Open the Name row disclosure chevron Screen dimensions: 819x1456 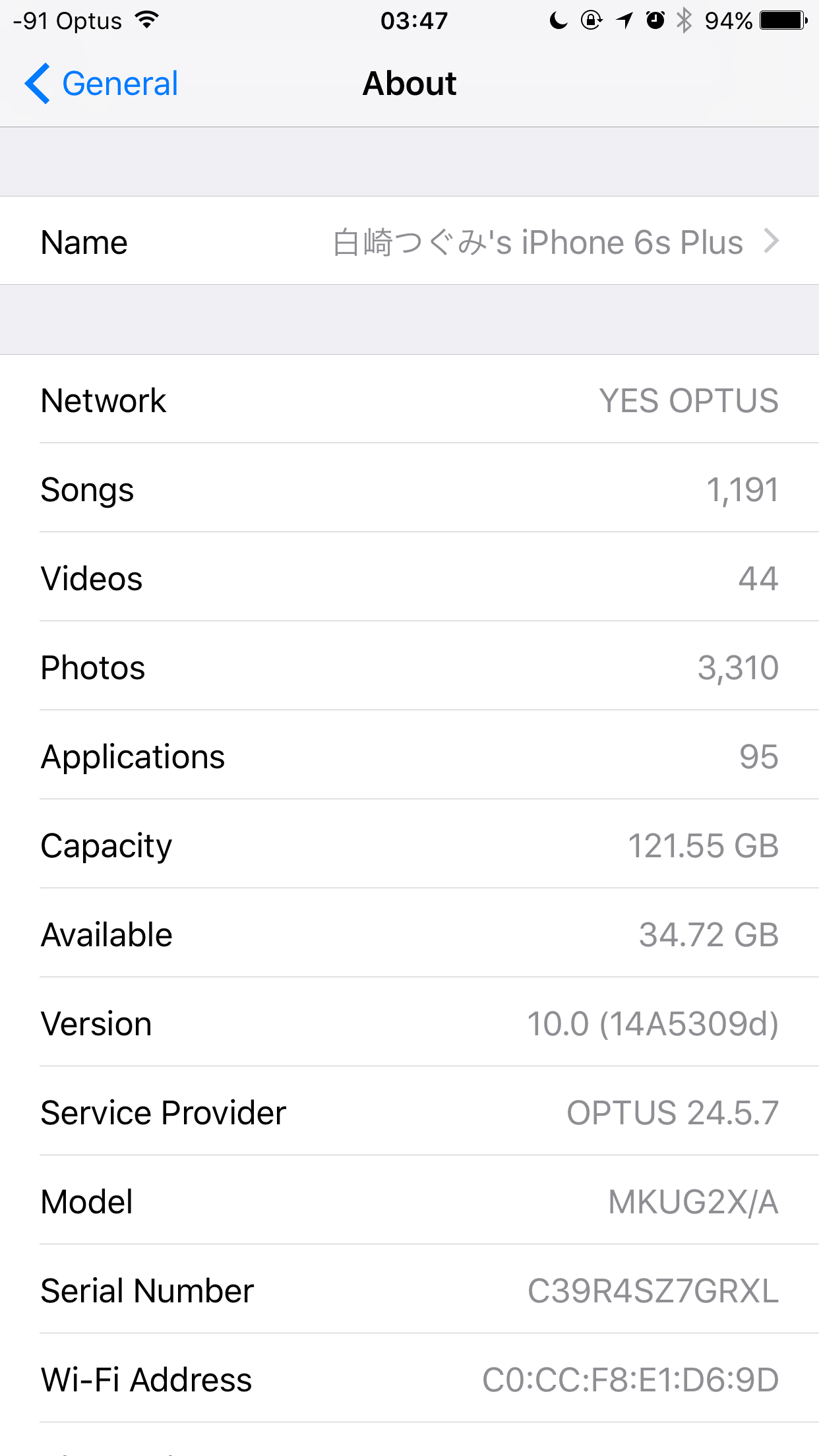pyautogui.click(x=772, y=241)
